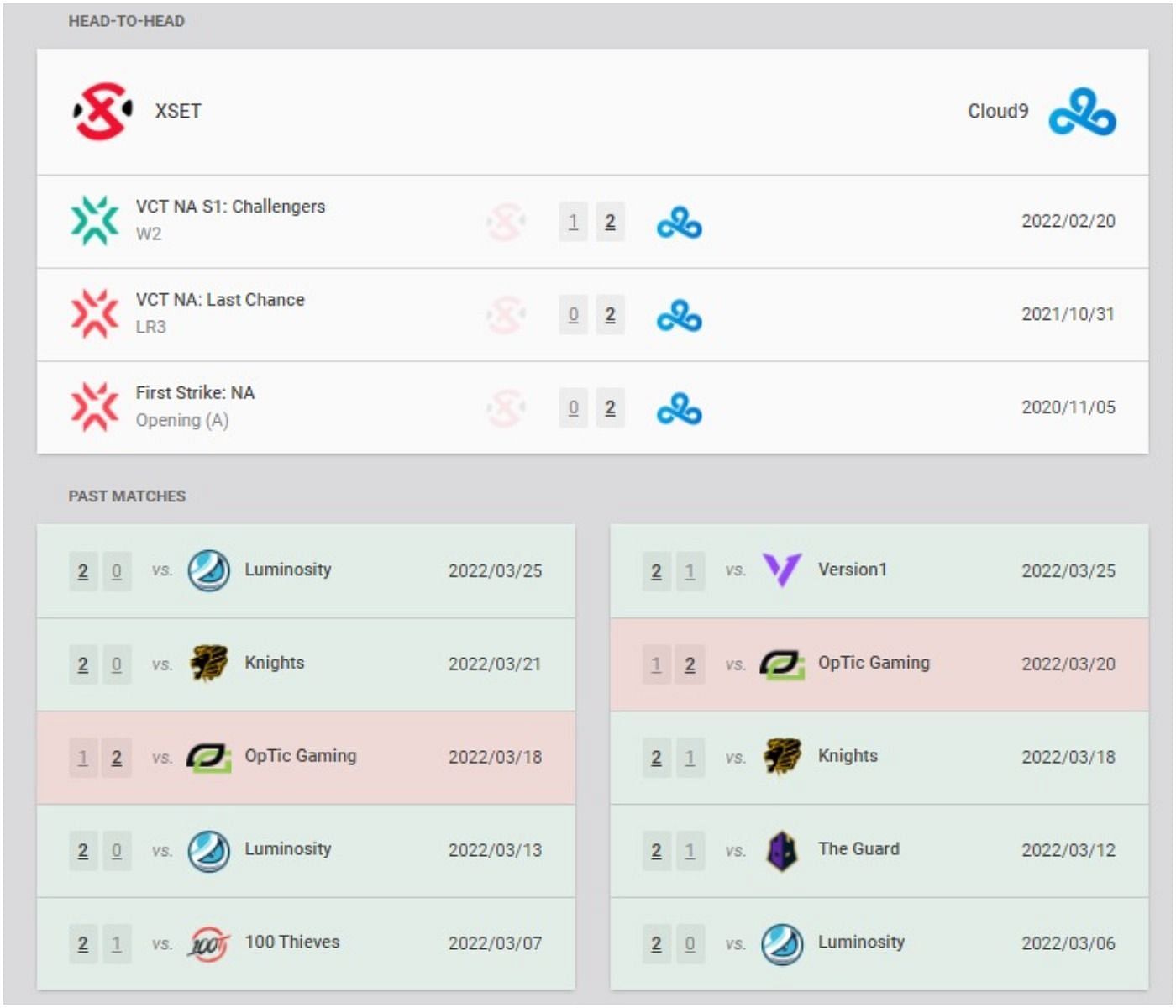
Task: Click Knights logo in right column 2022/03/18 match
Action: tap(782, 757)
